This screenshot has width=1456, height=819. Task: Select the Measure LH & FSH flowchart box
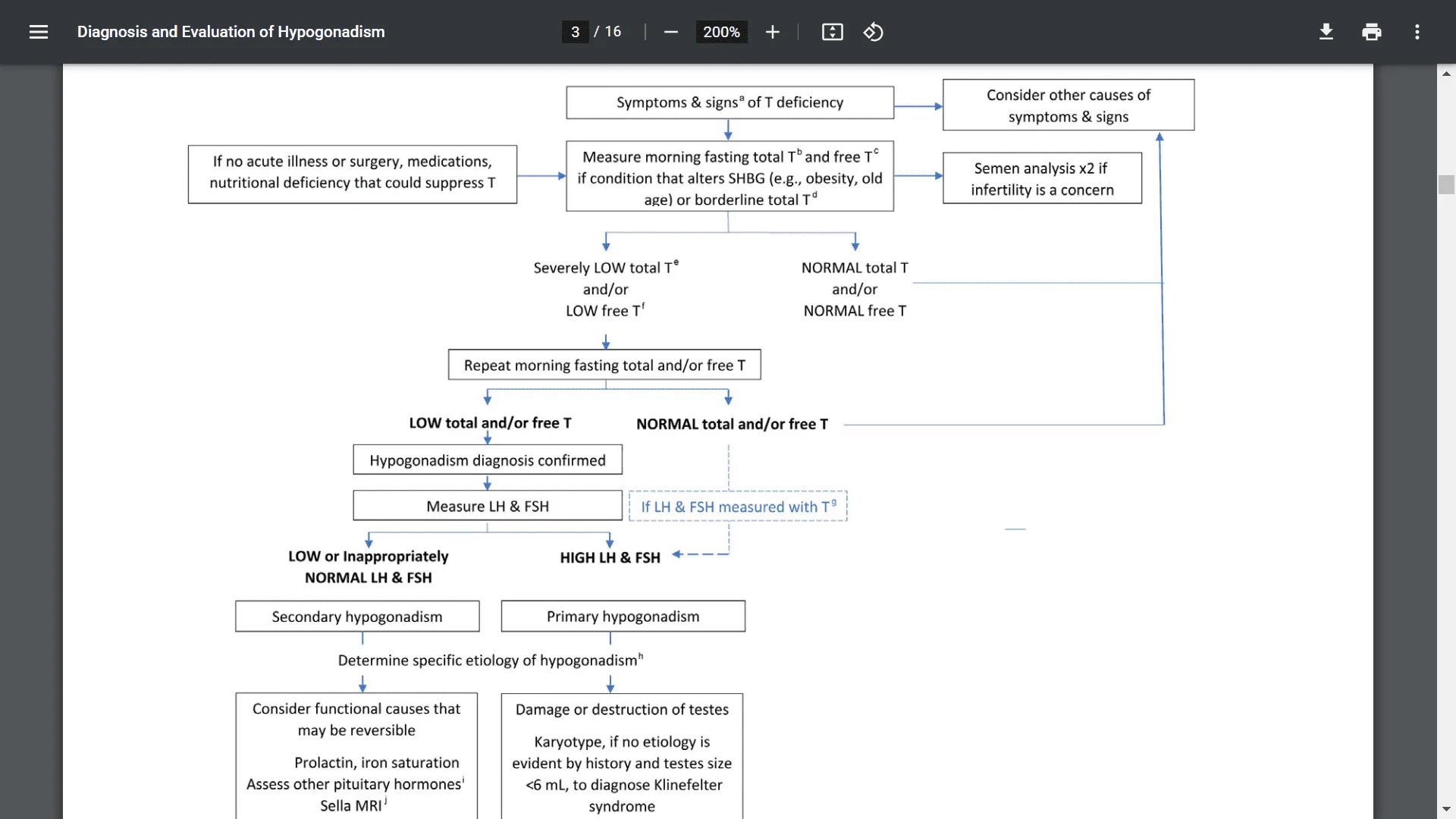(x=487, y=506)
